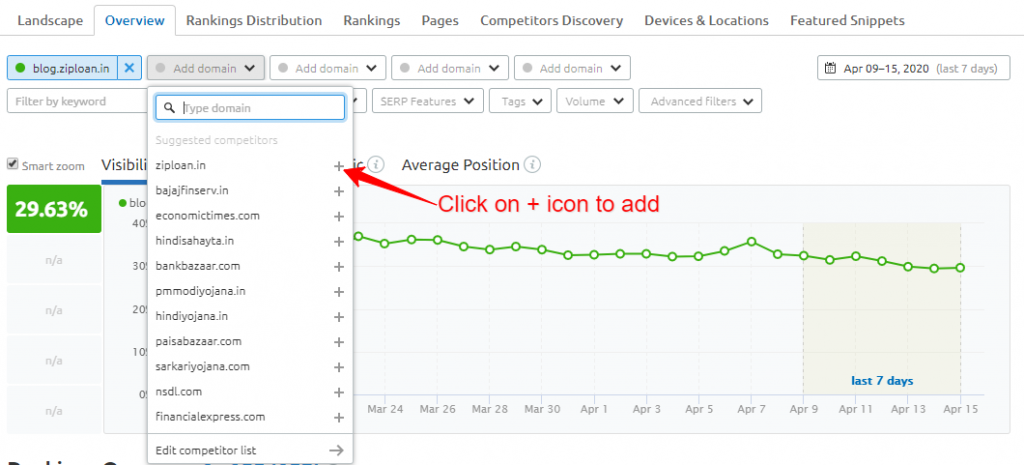Click the info icon beside Average Position
The image size is (1024, 465).
click(533, 165)
